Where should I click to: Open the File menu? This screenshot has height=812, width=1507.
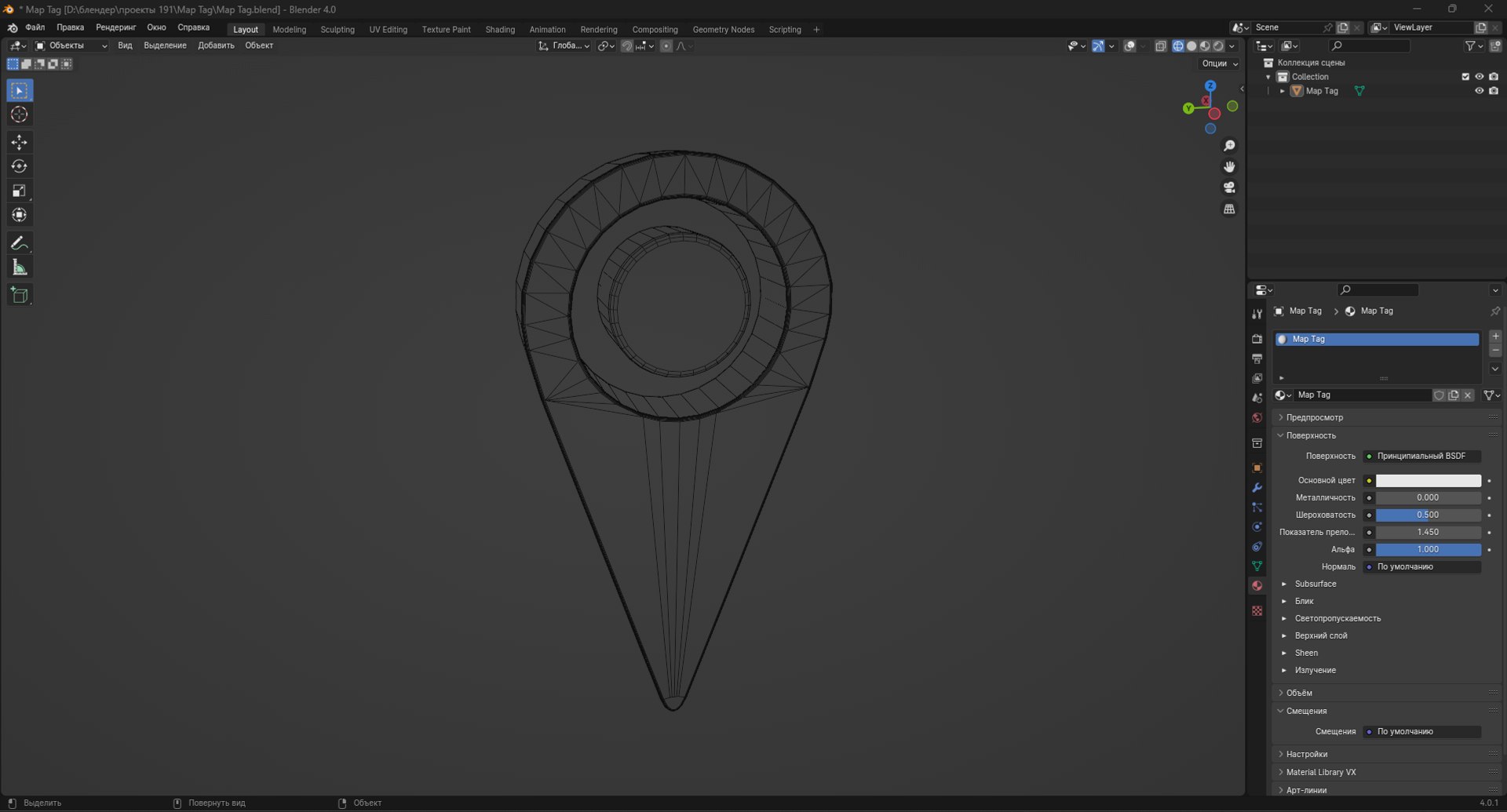[x=35, y=27]
